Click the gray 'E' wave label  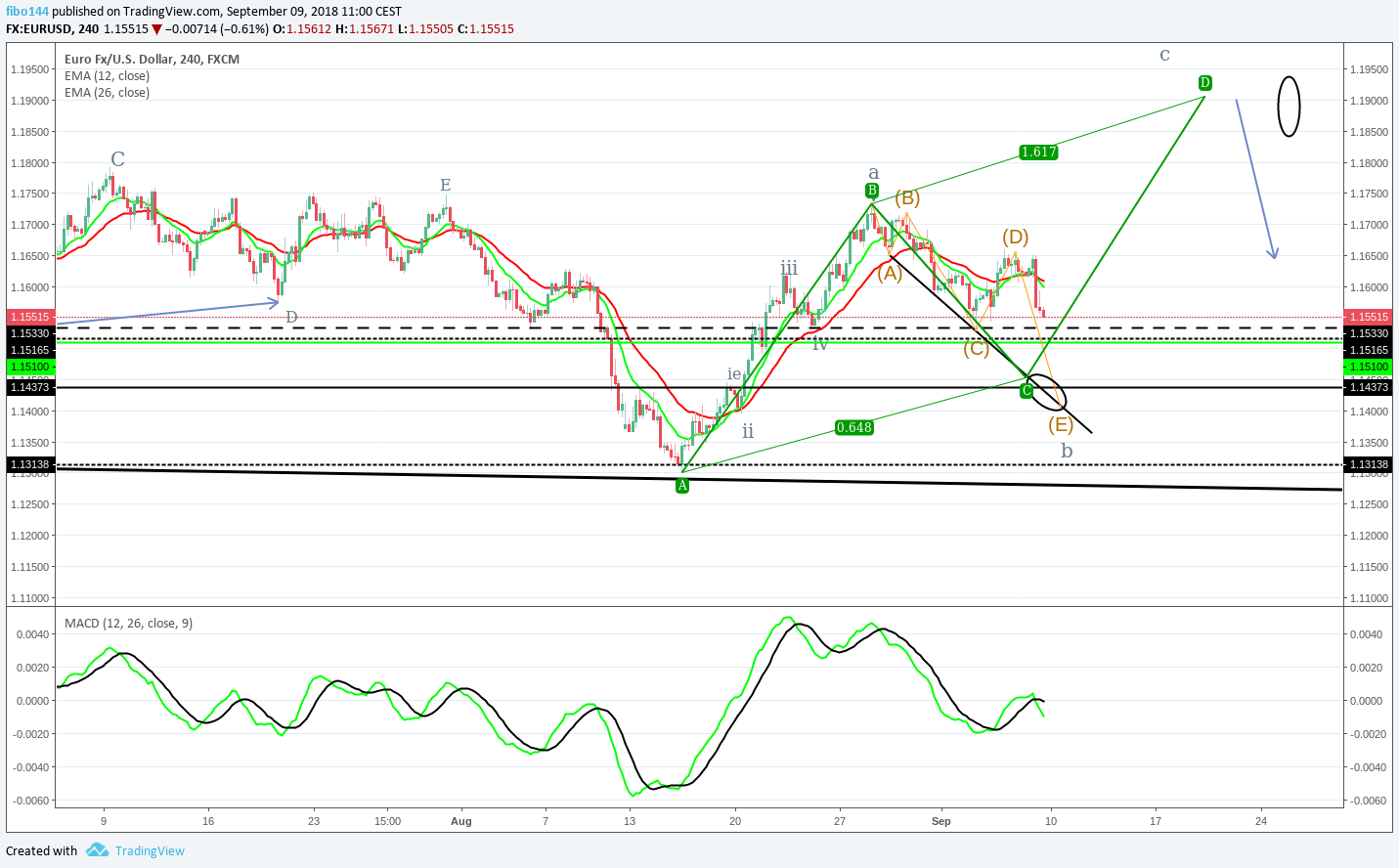[445, 185]
